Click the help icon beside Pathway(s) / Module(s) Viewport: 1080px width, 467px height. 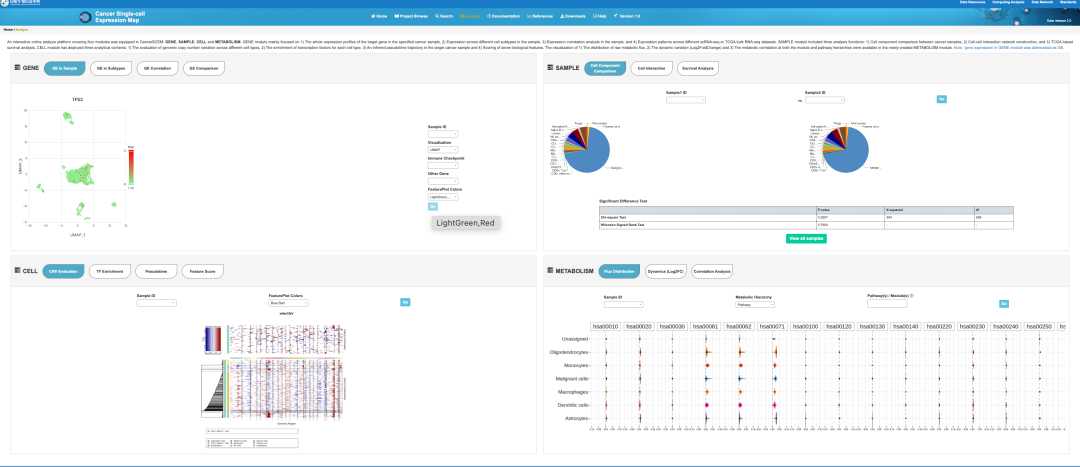click(x=912, y=295)
